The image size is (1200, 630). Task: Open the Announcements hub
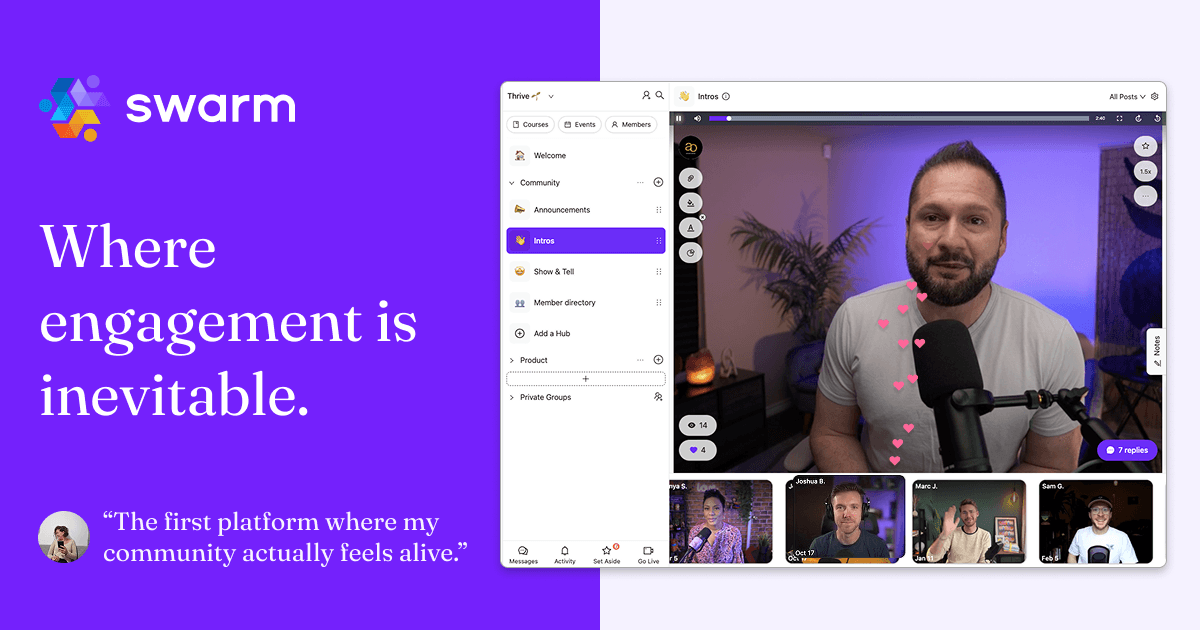click(x=585, y=210)
